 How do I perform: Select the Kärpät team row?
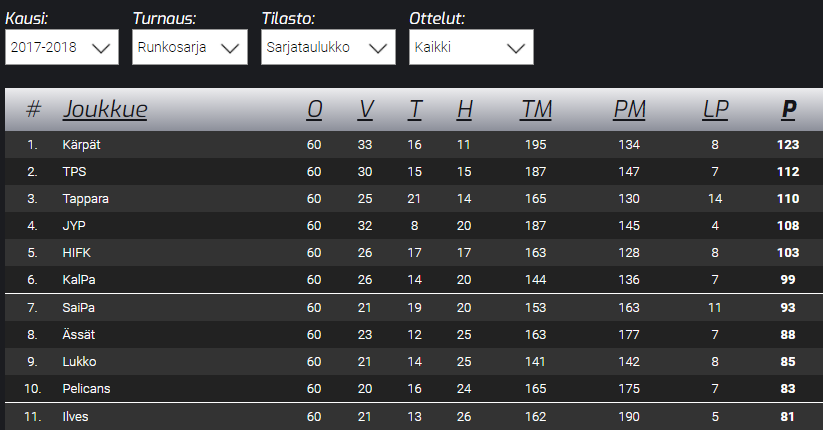coord(414,145)
